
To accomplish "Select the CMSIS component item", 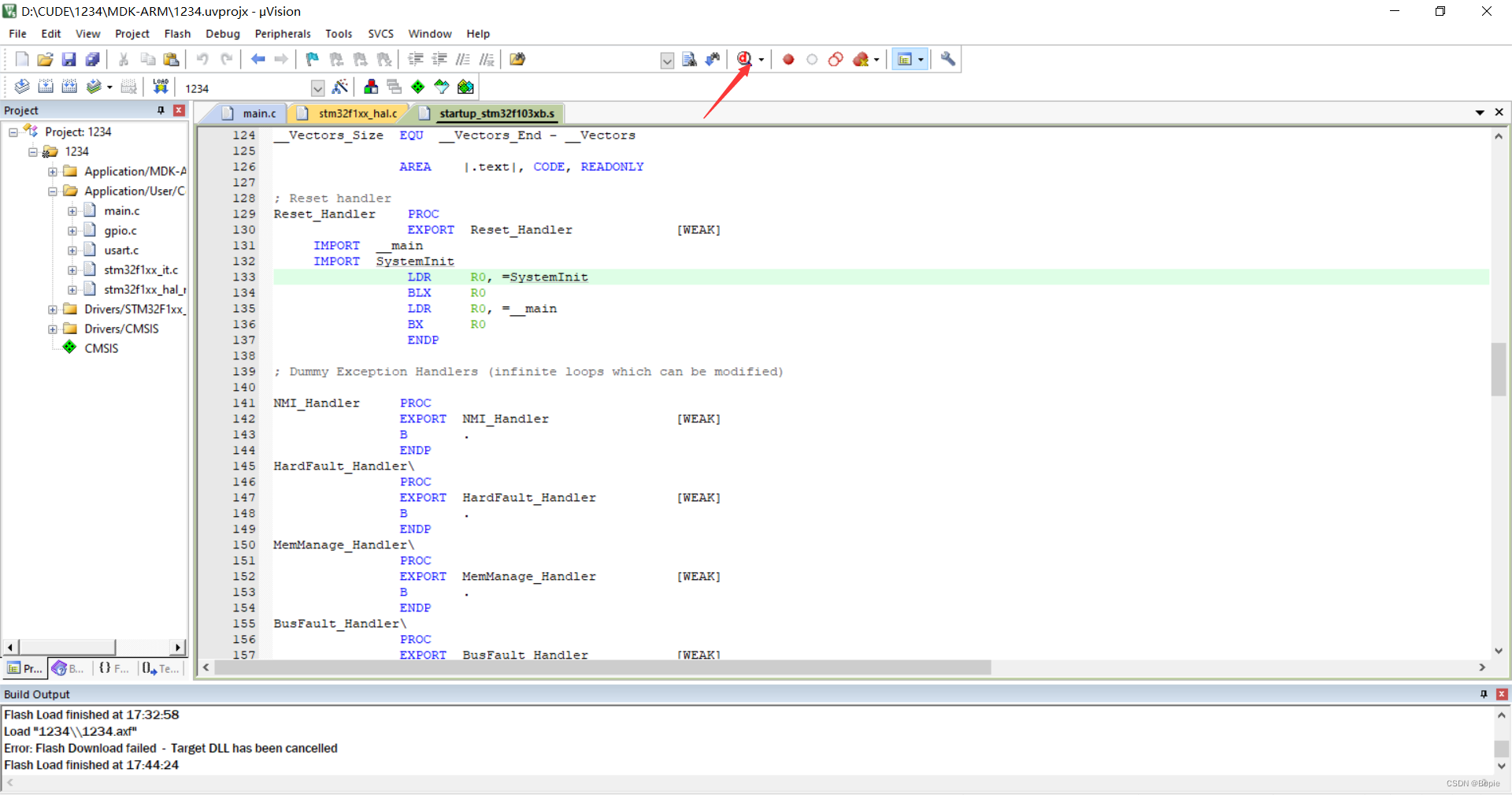I will point(101,349).
